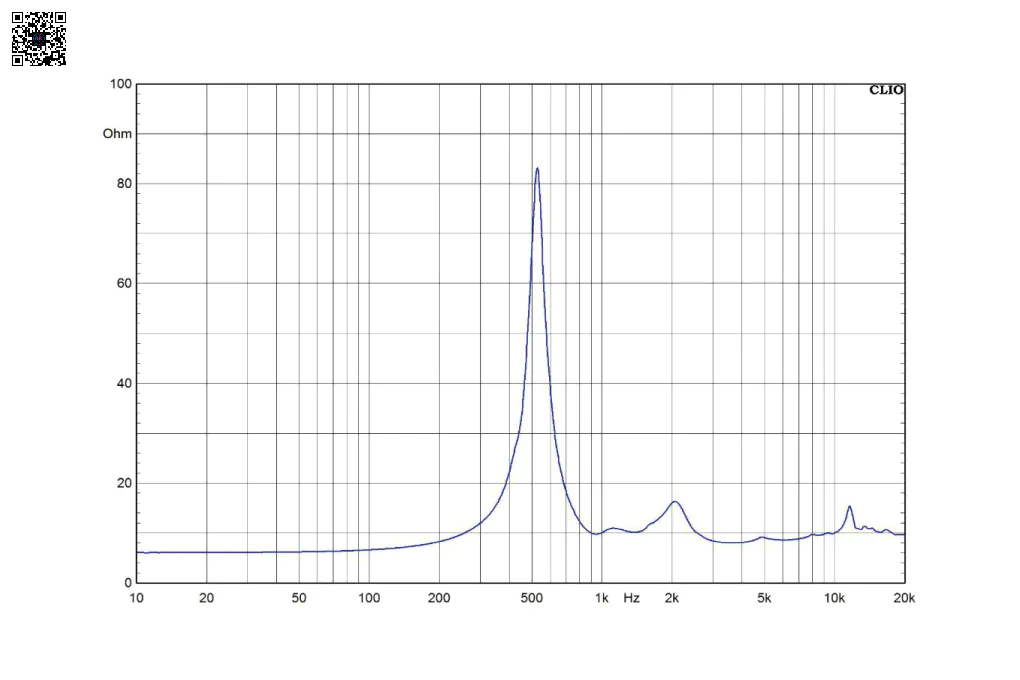Click the 0 label on the vertical axis
The width and height of the screenshot is (1020, 680).
pyautogui.click(x=127, y=583)
